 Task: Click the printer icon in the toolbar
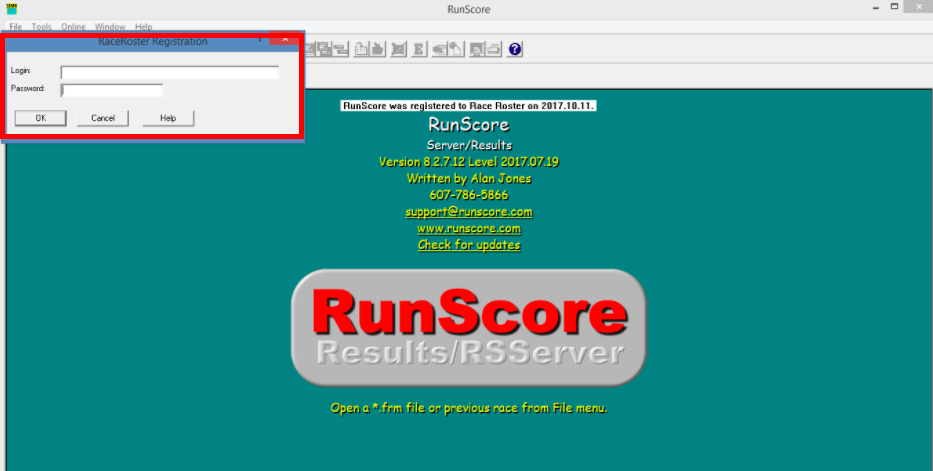click(x=495, y=49)
